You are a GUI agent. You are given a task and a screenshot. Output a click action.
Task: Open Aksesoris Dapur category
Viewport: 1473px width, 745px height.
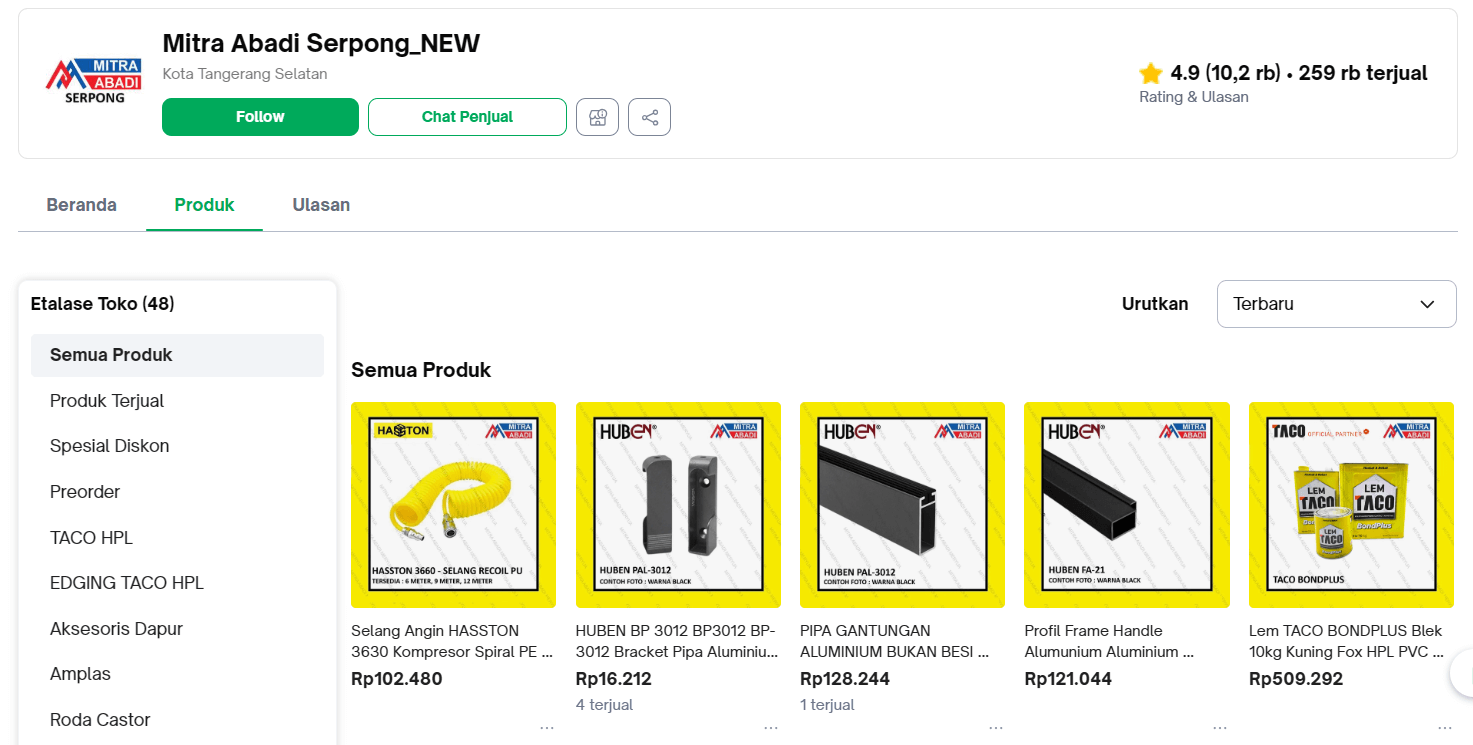[116, 629]
